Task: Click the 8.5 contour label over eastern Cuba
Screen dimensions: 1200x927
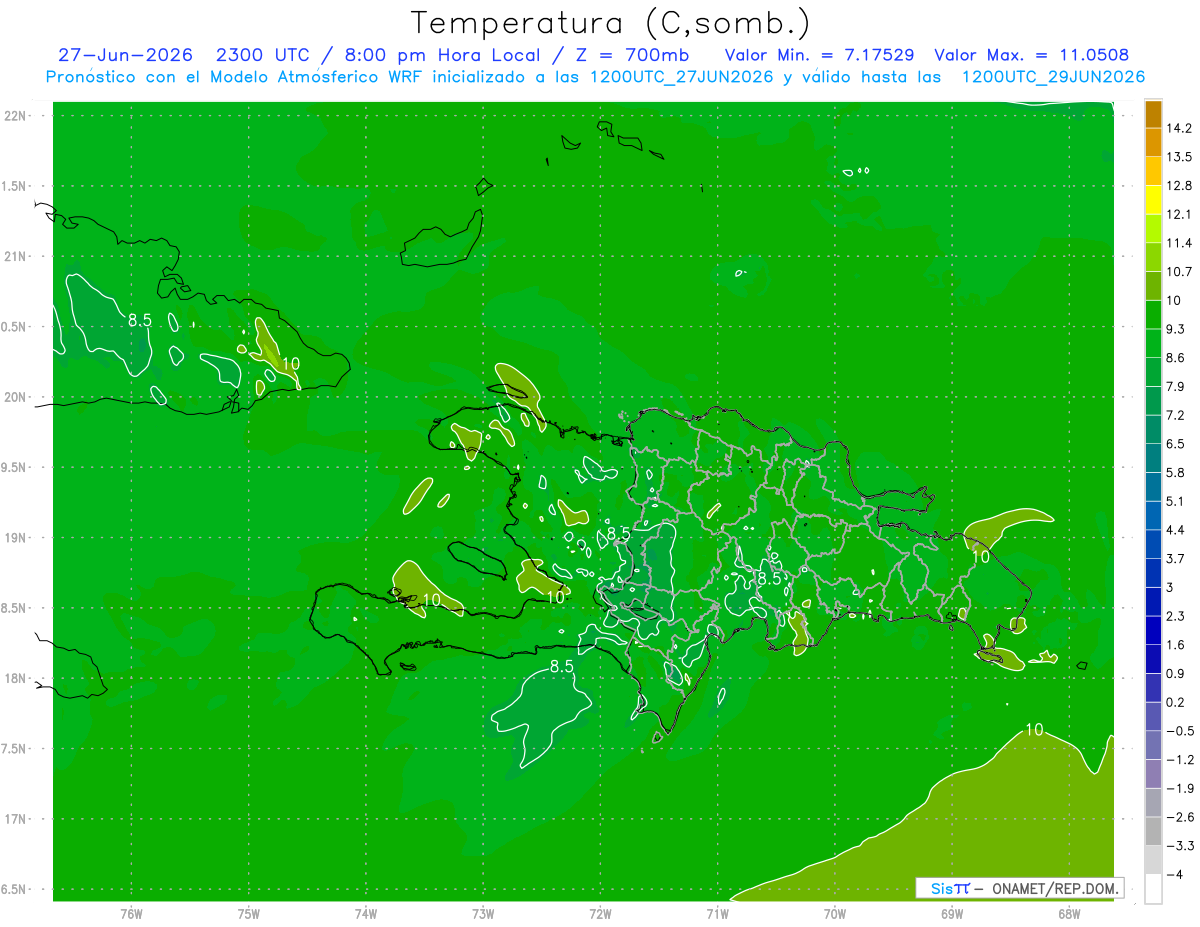Action: [140, 320]
